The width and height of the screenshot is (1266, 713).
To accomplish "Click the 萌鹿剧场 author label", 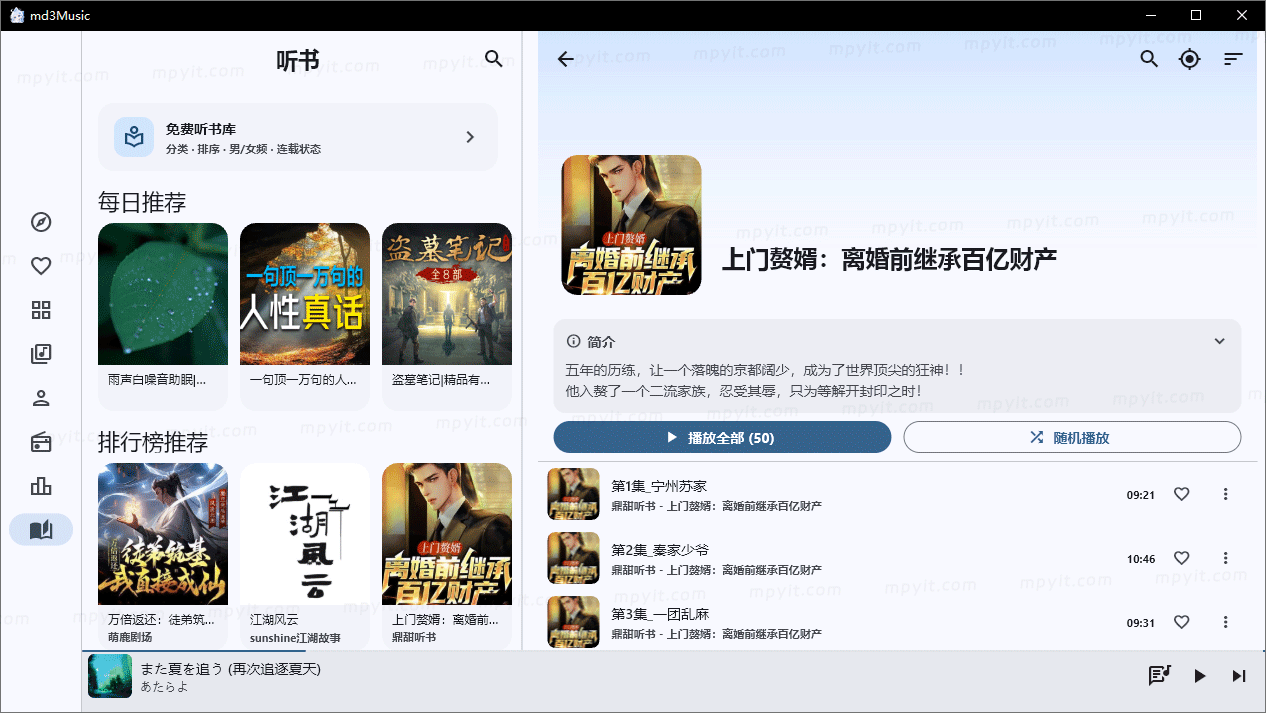I will [130, 637].
